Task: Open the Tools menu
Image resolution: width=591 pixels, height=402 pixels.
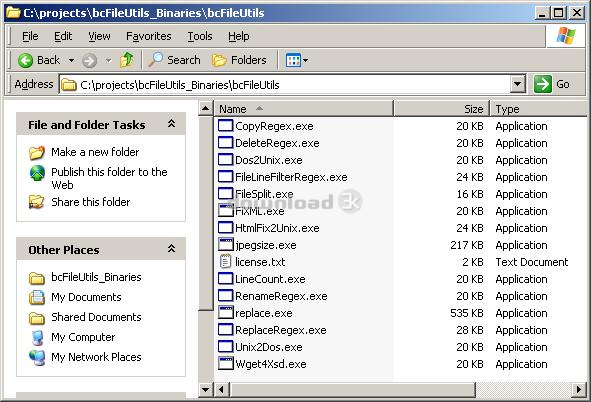Action: point(200,36)
